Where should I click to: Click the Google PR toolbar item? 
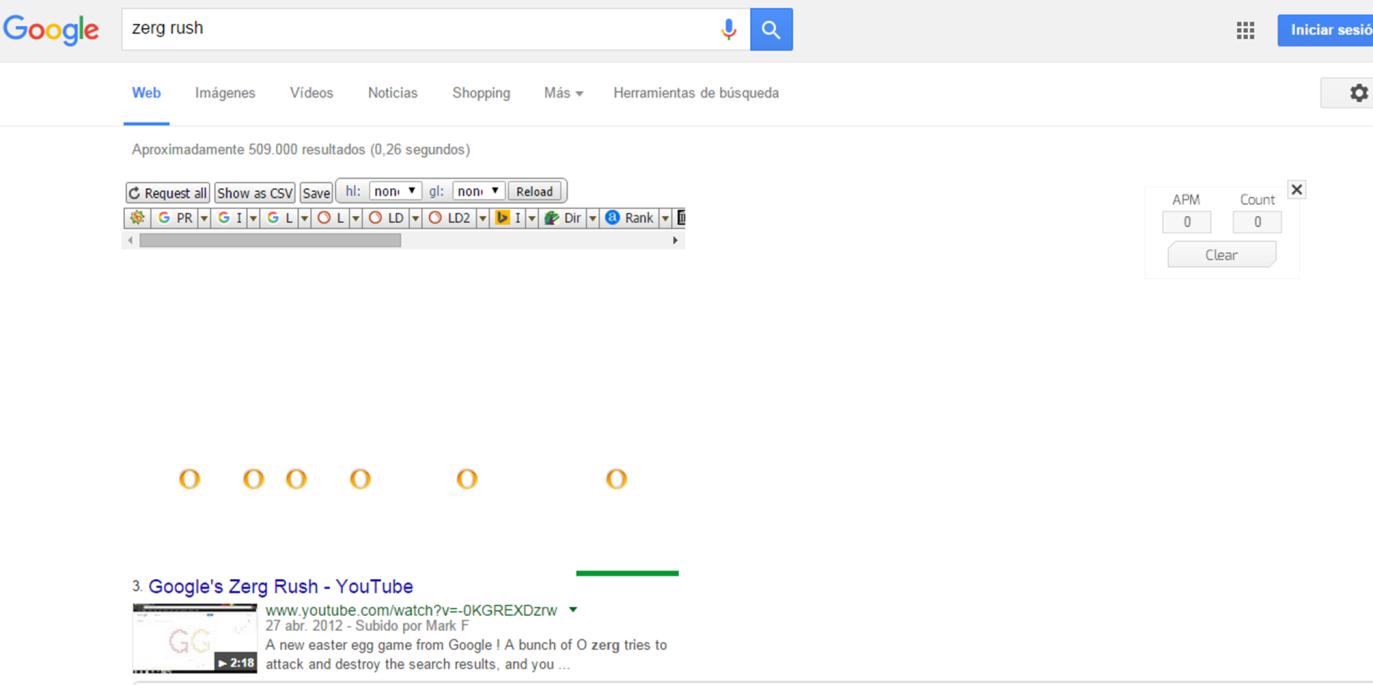(x=174, y=217)
